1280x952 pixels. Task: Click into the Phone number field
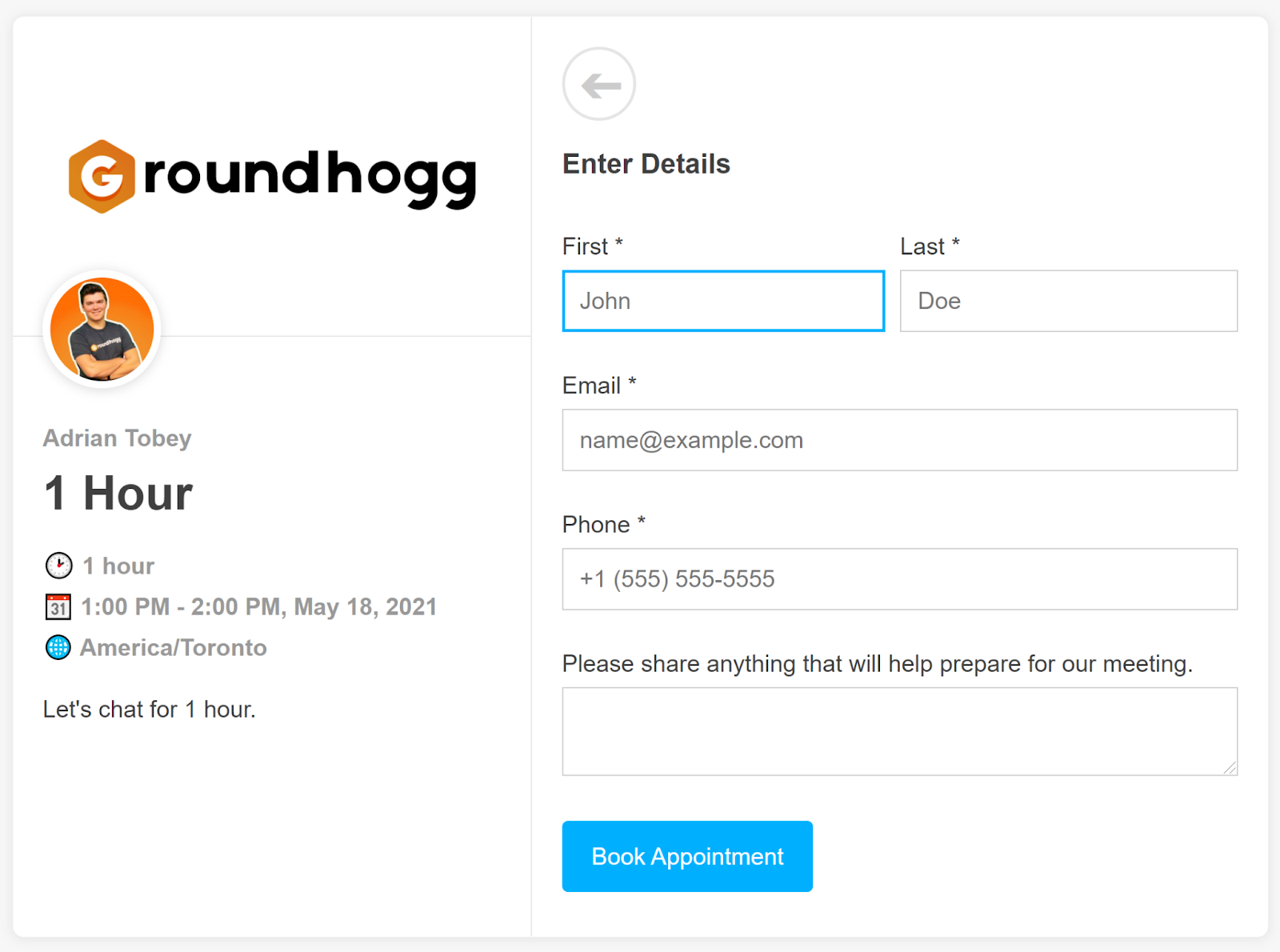pyautogui.click(x=900, y=579)
